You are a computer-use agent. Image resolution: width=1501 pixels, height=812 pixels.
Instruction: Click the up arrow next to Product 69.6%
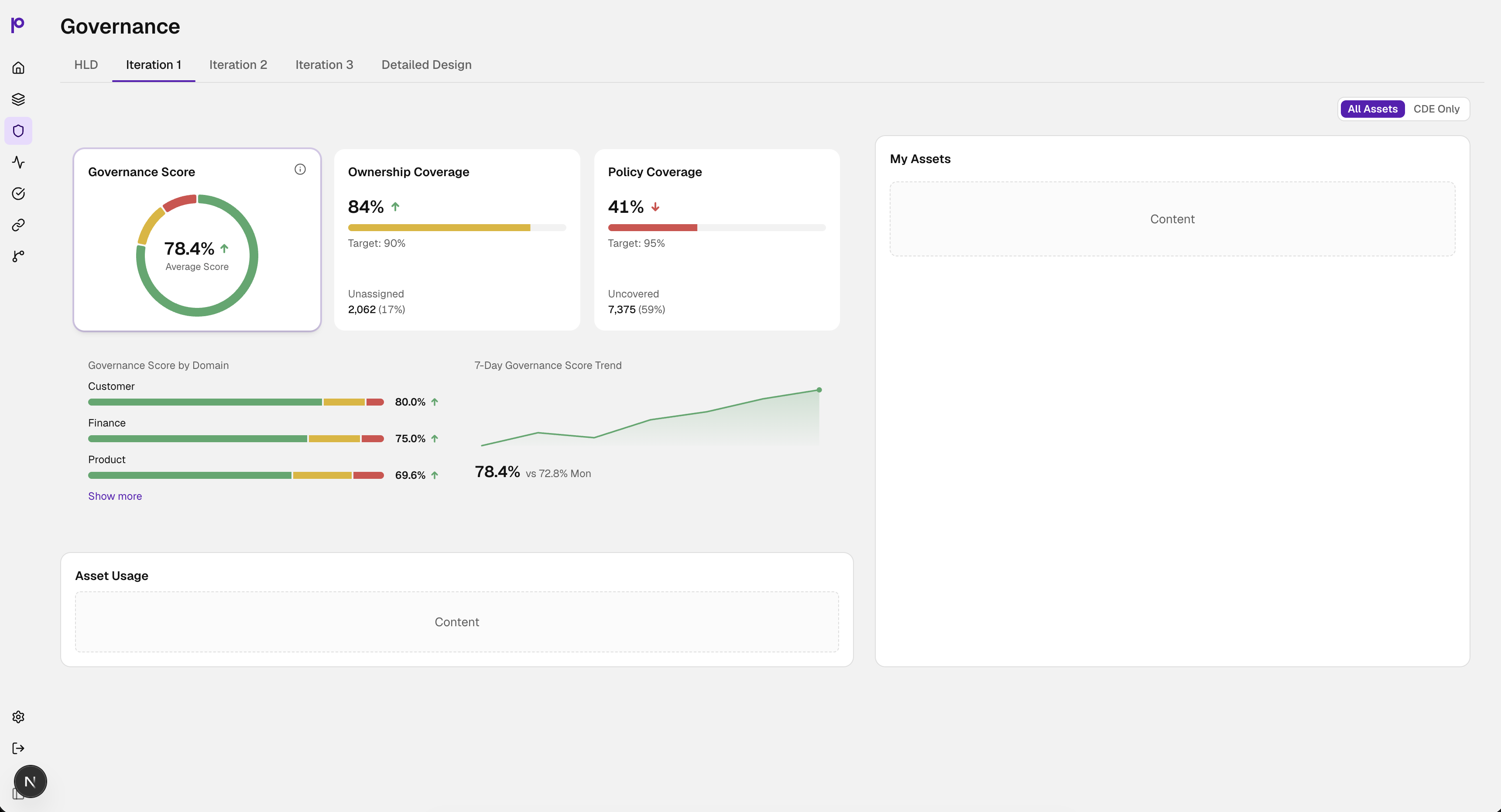click(435, 475)
